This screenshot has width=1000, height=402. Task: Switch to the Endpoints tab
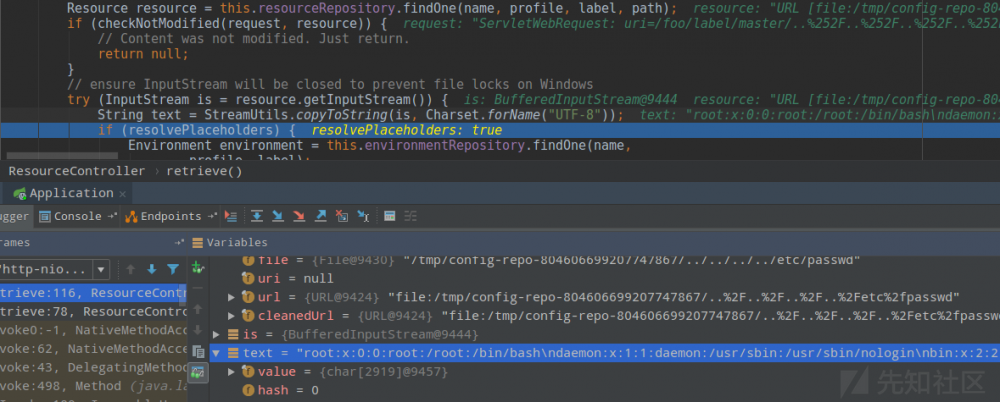pyautogui.click(x=163, y=216)
